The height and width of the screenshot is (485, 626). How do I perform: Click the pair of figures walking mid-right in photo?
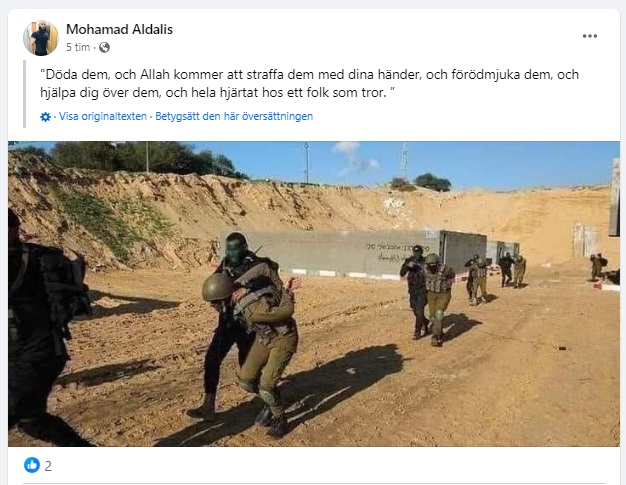pyautogui.click(x=428, y=295)
